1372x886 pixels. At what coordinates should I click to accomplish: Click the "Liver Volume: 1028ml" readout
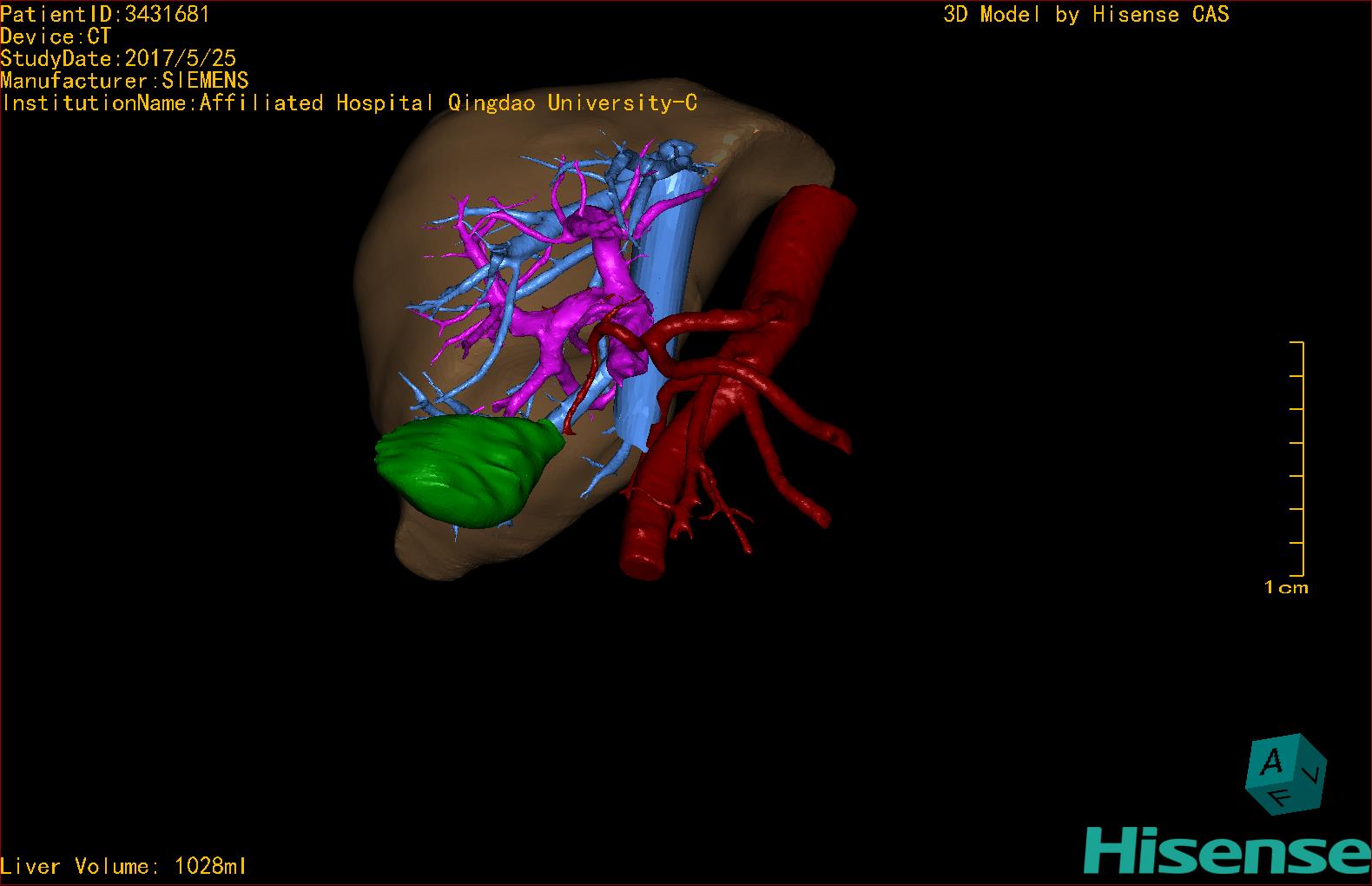point(124,866)
